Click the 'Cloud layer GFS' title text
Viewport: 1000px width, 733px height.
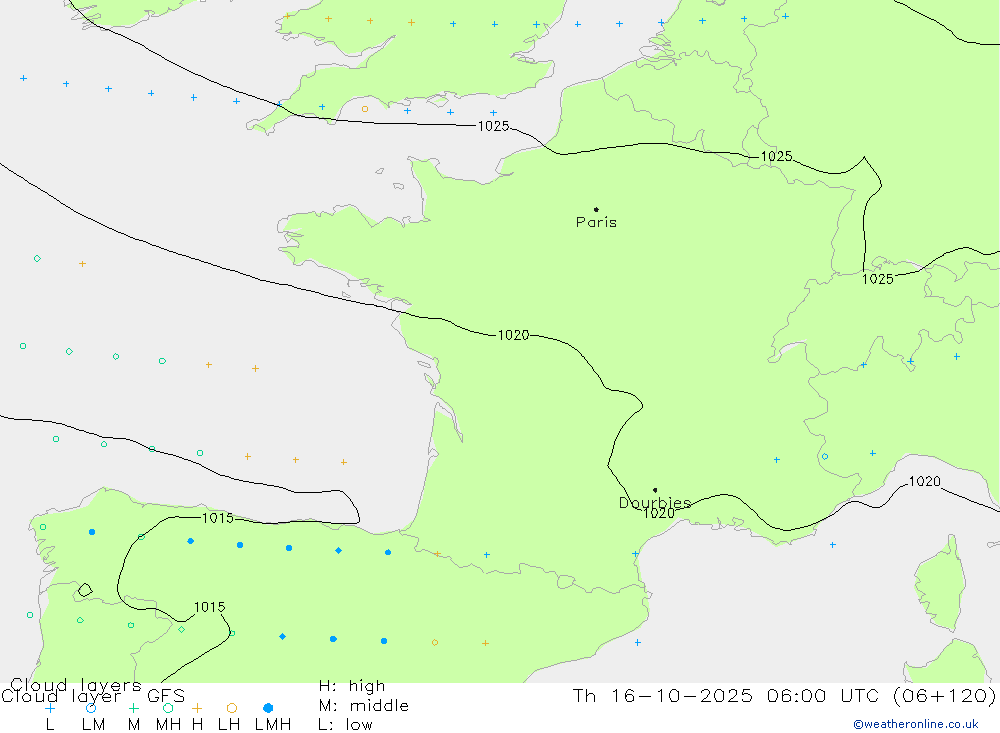tap(93, 696)
